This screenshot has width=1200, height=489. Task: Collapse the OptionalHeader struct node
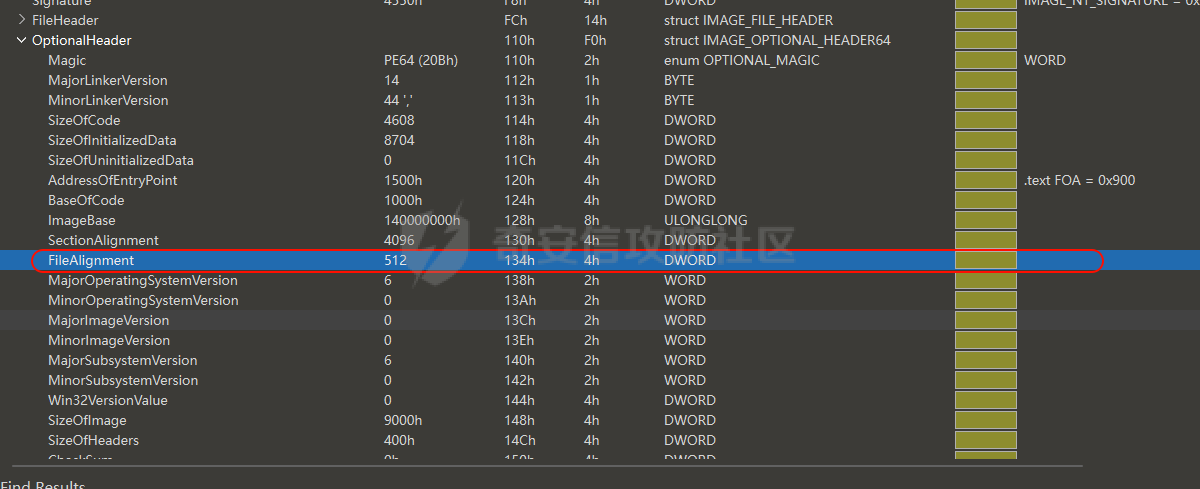22,40
